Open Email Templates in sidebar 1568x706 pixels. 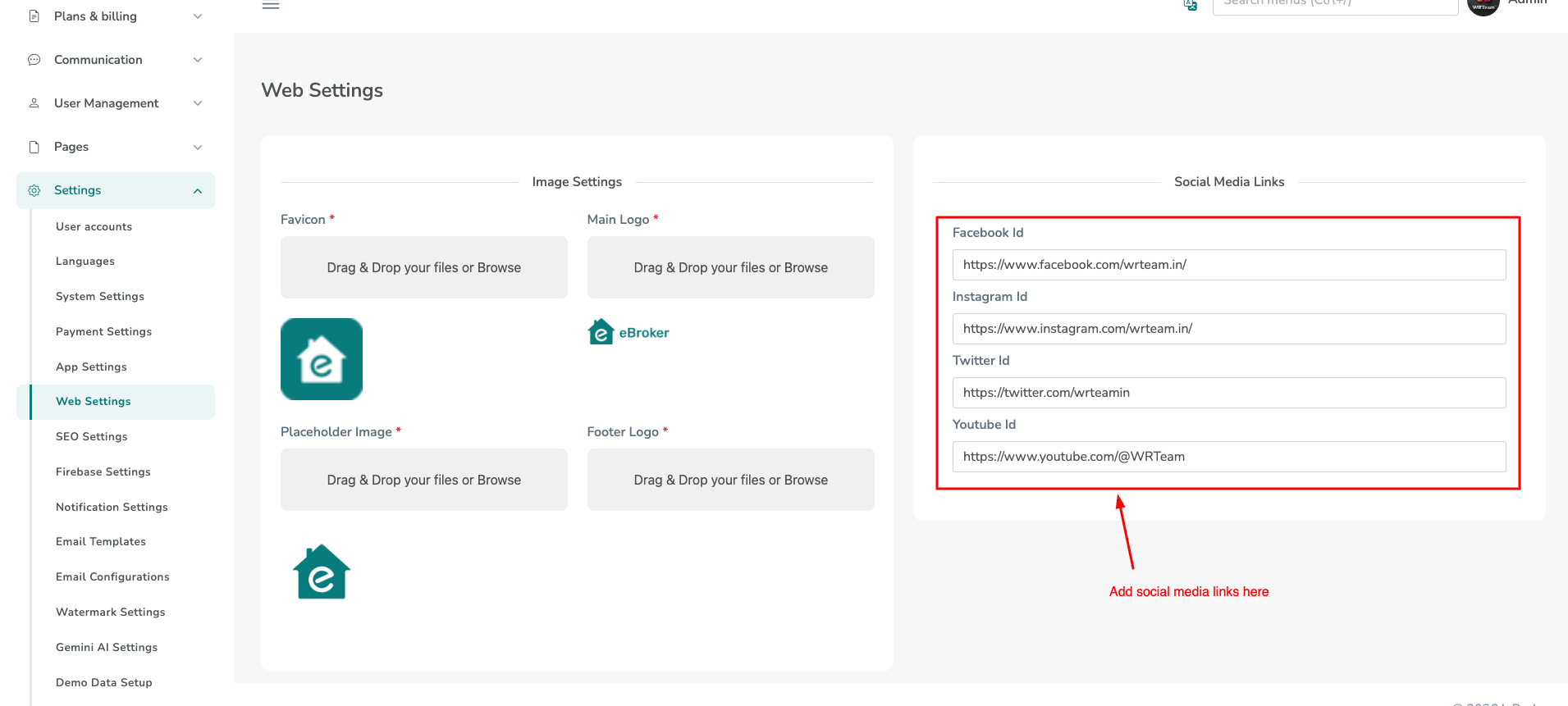click(x=101, y=541)
